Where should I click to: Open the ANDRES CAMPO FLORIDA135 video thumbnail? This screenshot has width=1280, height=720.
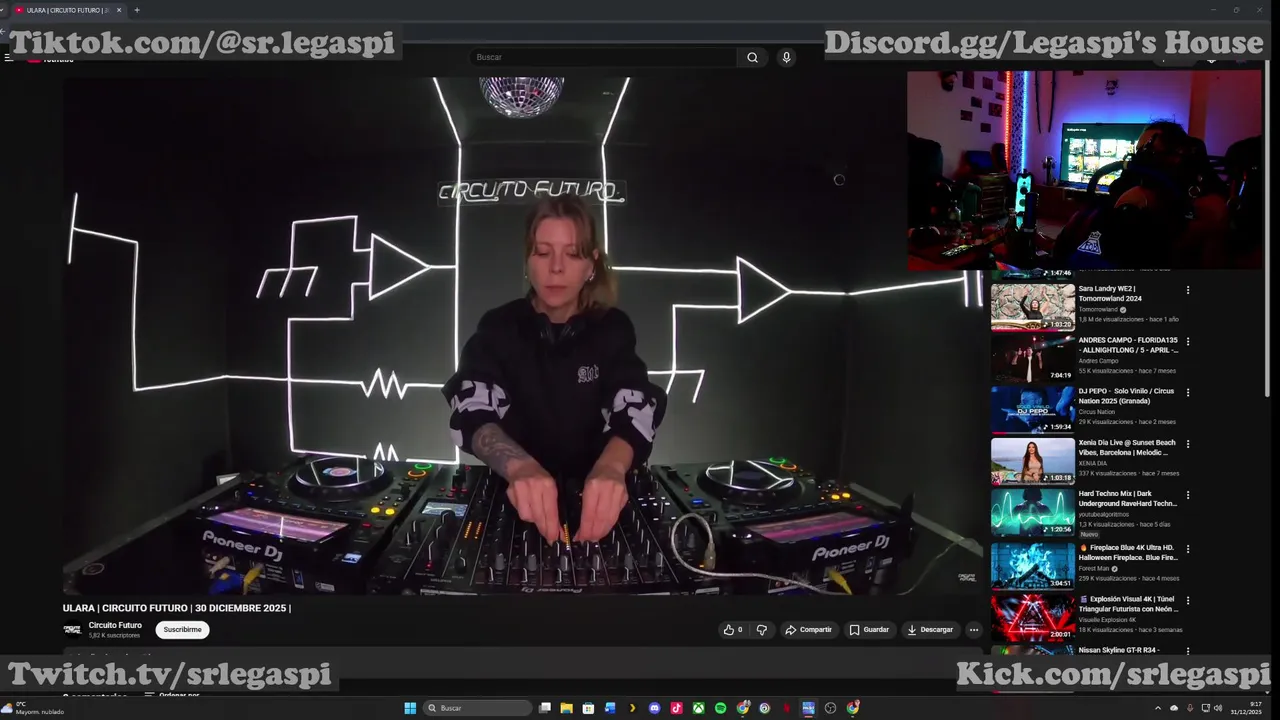(1032, 358)
